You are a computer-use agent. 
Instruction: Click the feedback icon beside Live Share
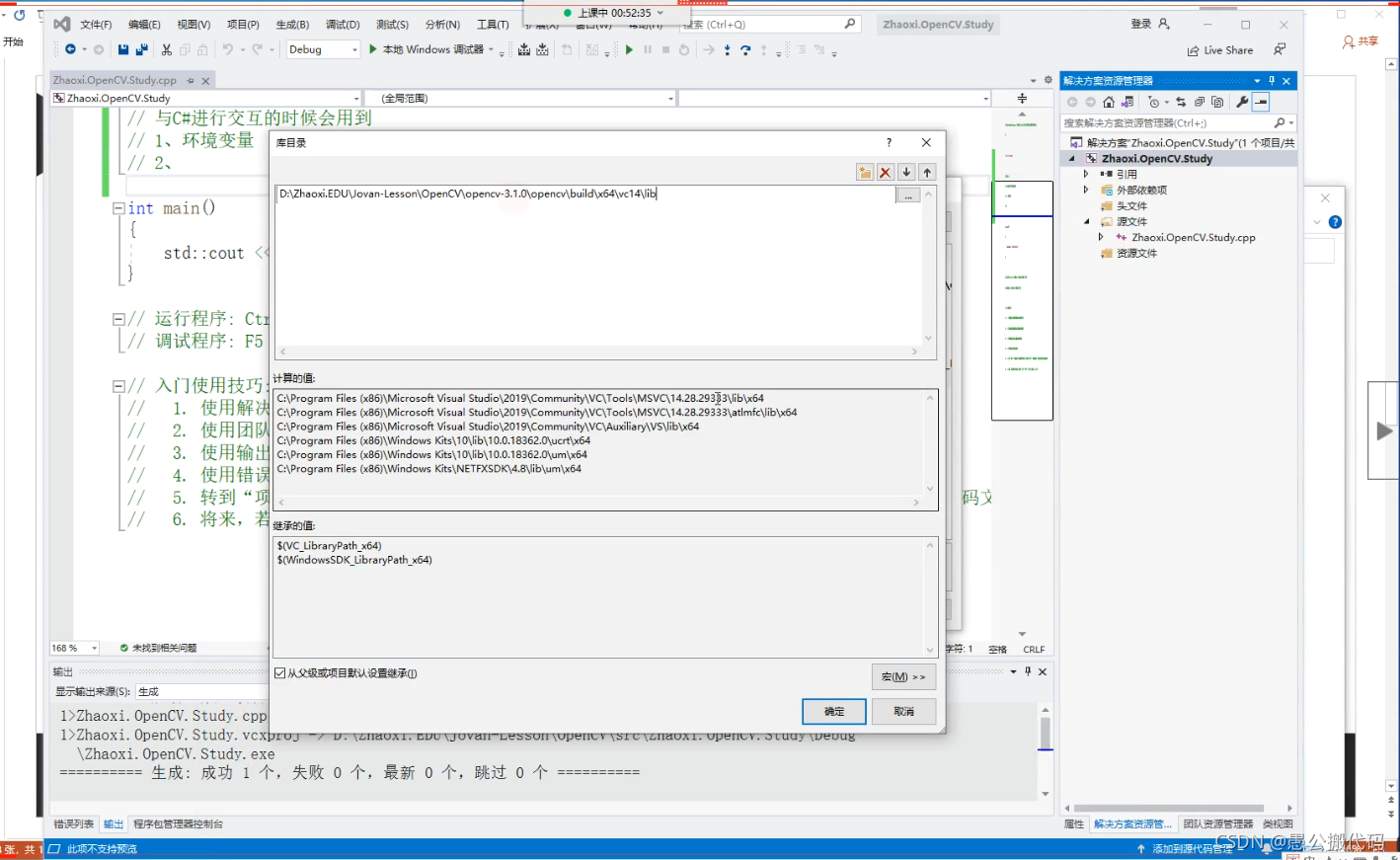coord(1281,49)
